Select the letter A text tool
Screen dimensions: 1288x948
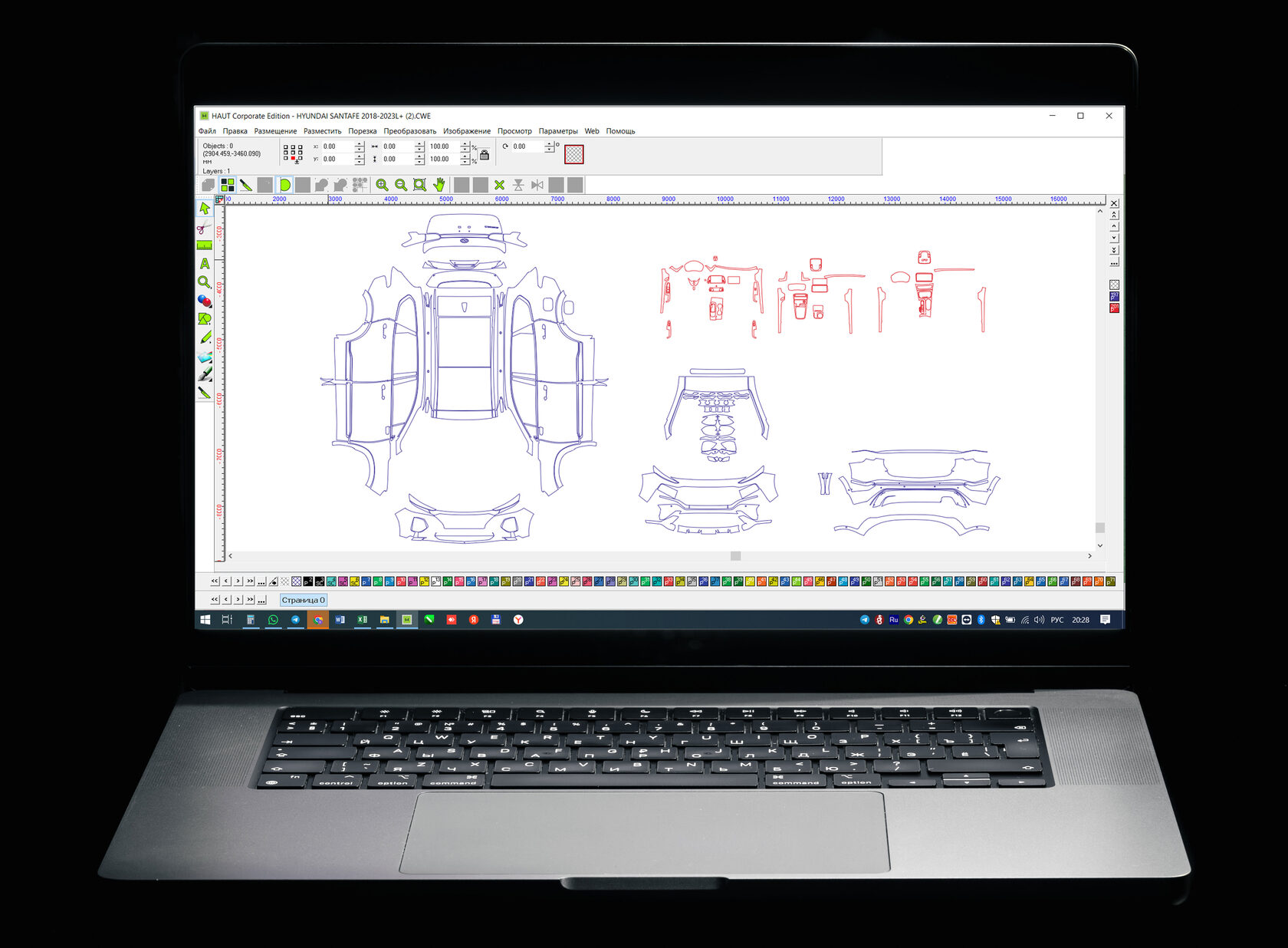point(204,264)
